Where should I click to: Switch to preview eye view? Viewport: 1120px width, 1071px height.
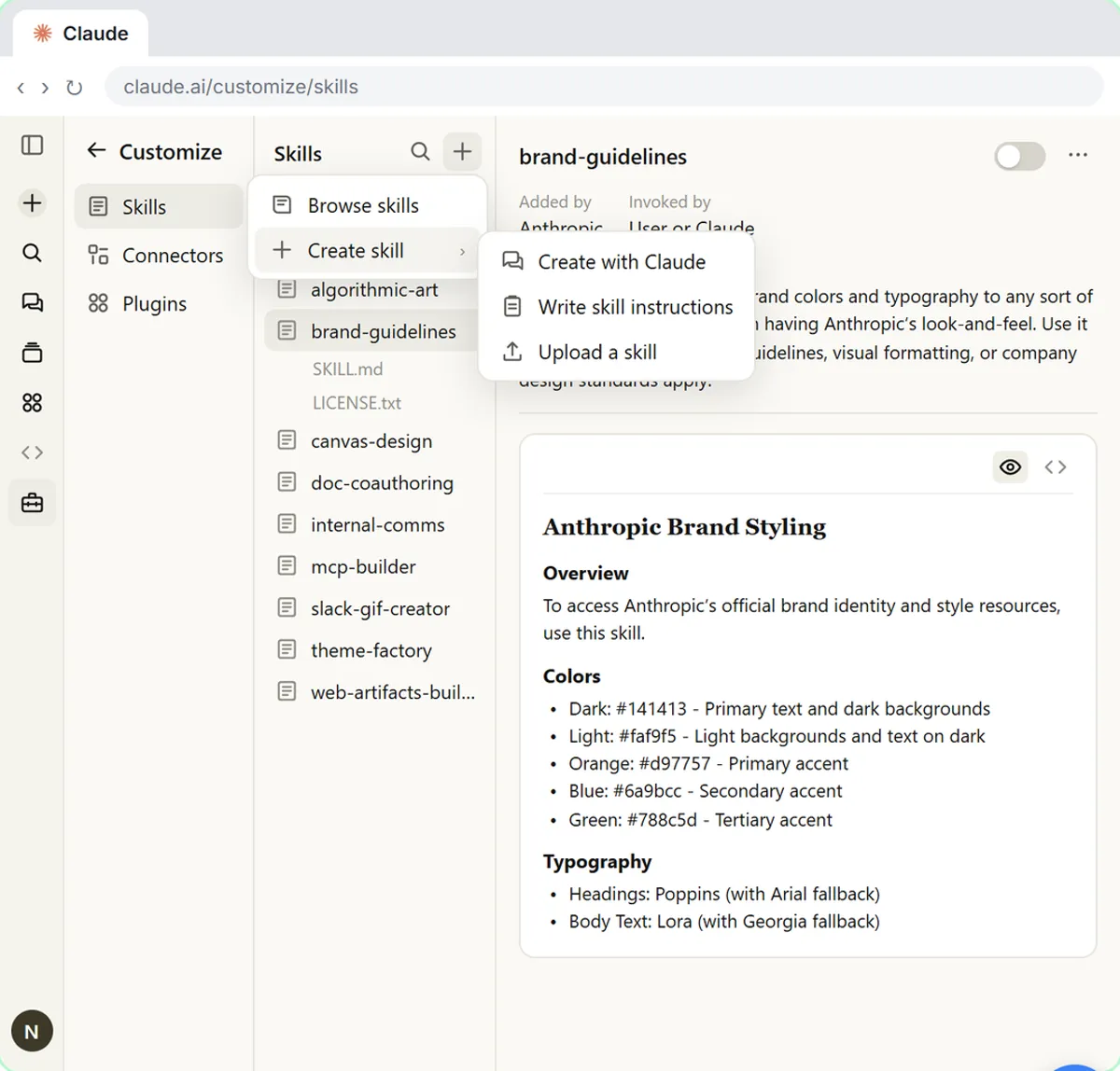[1010, 466]
